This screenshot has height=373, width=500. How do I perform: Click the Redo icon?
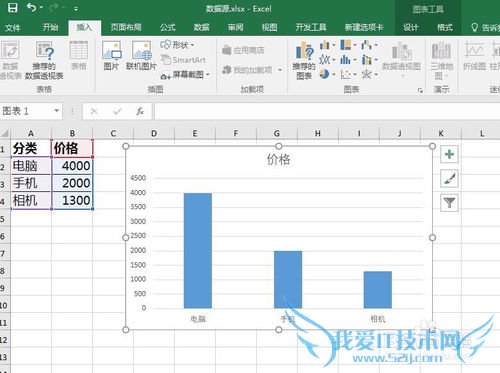54,7
